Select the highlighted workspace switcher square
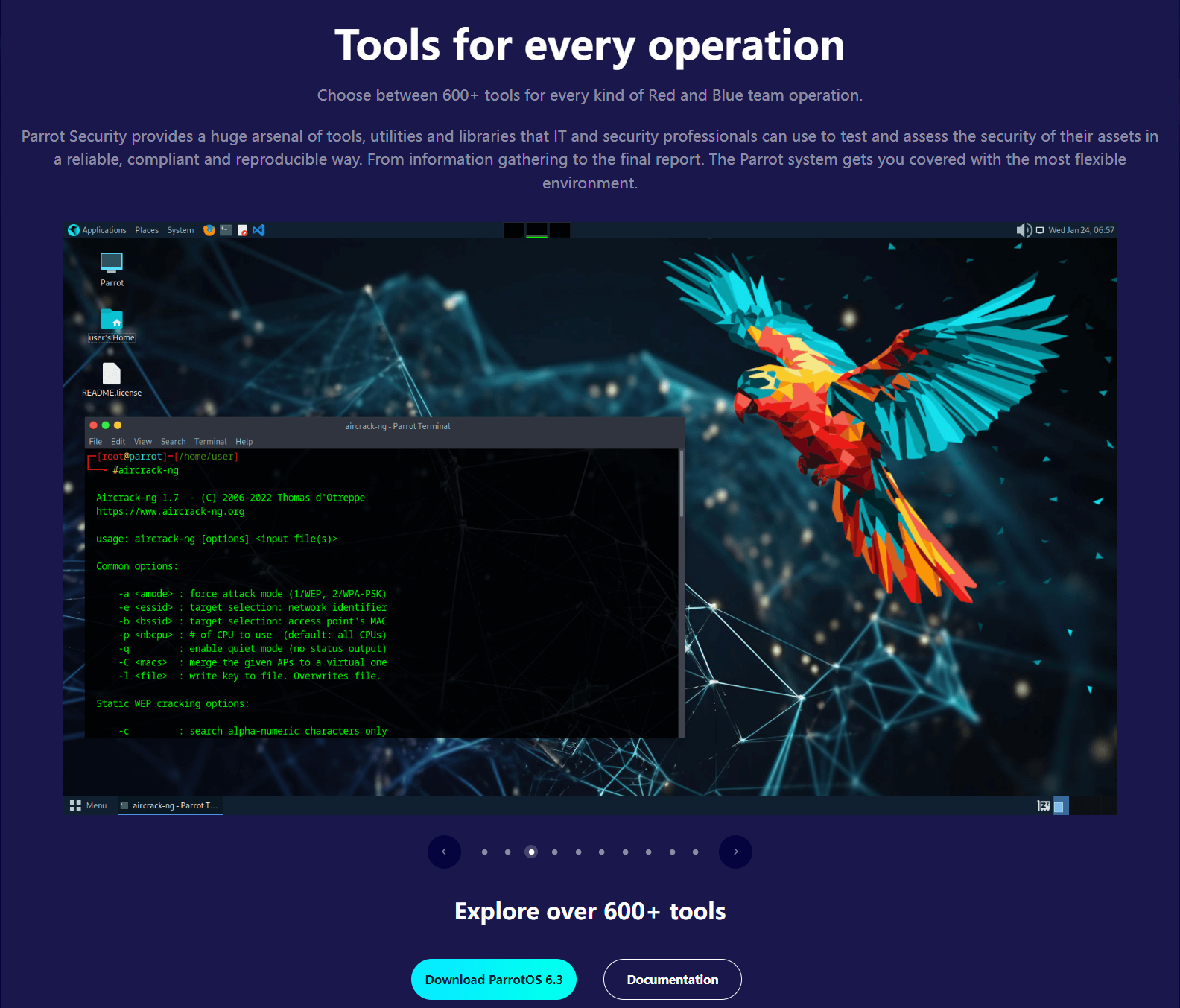 (x=1061, y=805)
